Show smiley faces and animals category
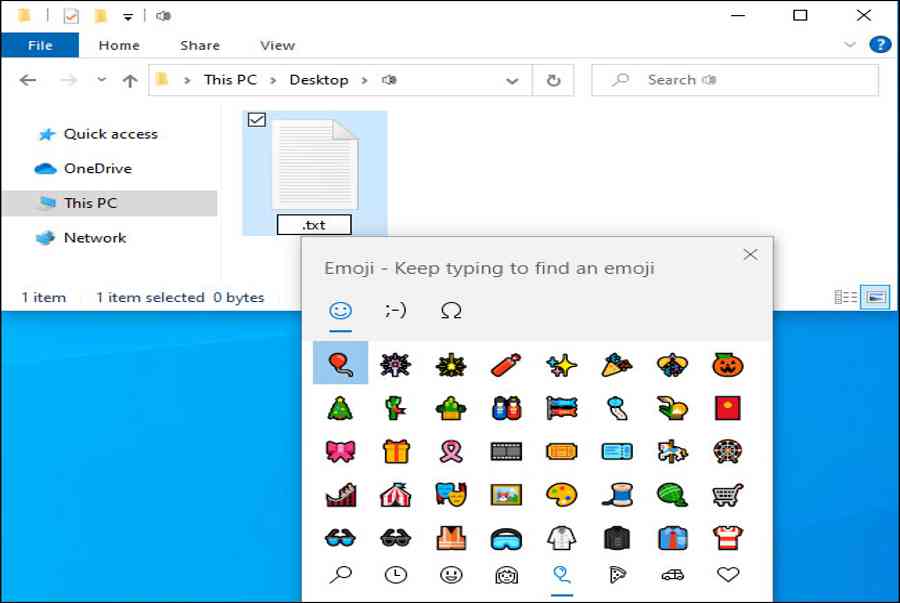The width and height of the screenshot is (900, 603). click(451, 574)
